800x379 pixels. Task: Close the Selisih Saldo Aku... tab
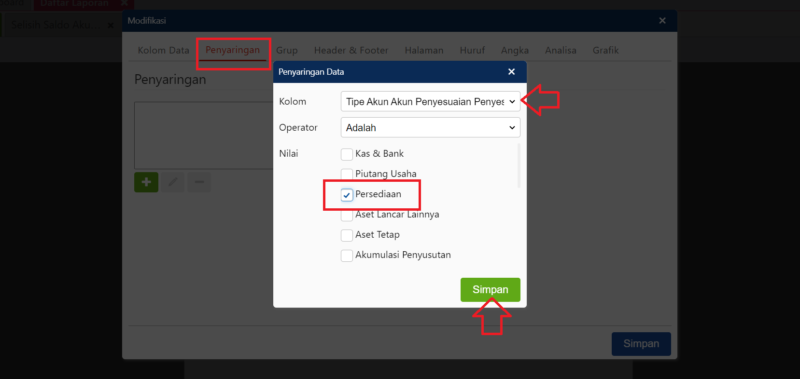pyautogui.click(x=110, y=25)
